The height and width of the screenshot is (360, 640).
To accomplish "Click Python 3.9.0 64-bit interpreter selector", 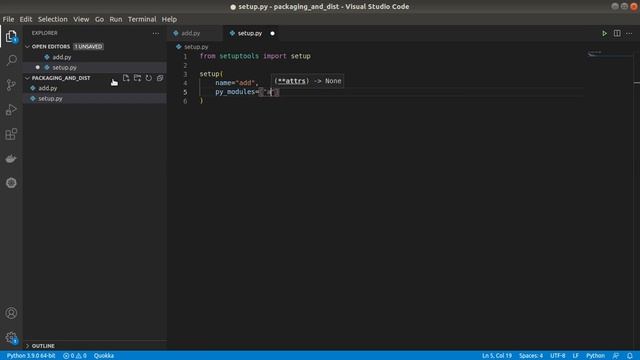I will [x=31, y=356].
